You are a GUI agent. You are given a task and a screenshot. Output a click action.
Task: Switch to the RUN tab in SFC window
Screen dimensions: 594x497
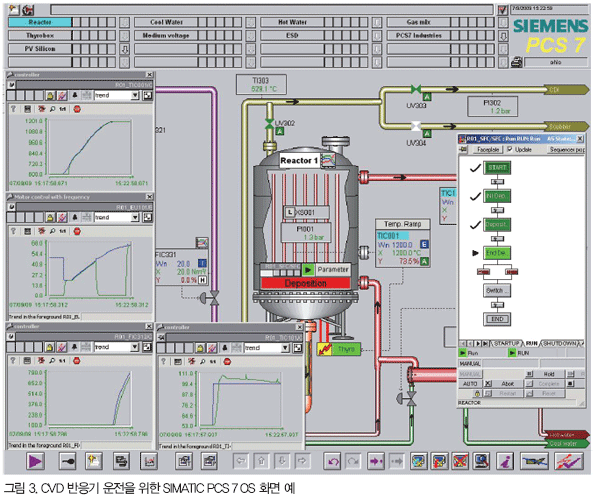[531, 344]
